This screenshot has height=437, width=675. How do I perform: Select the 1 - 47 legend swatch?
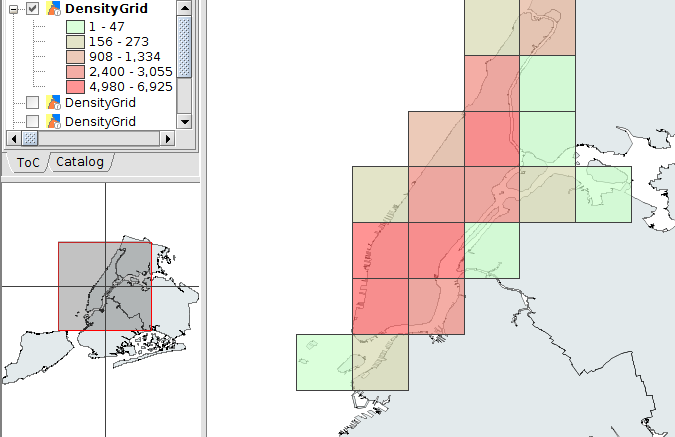[x=75, y=25]
